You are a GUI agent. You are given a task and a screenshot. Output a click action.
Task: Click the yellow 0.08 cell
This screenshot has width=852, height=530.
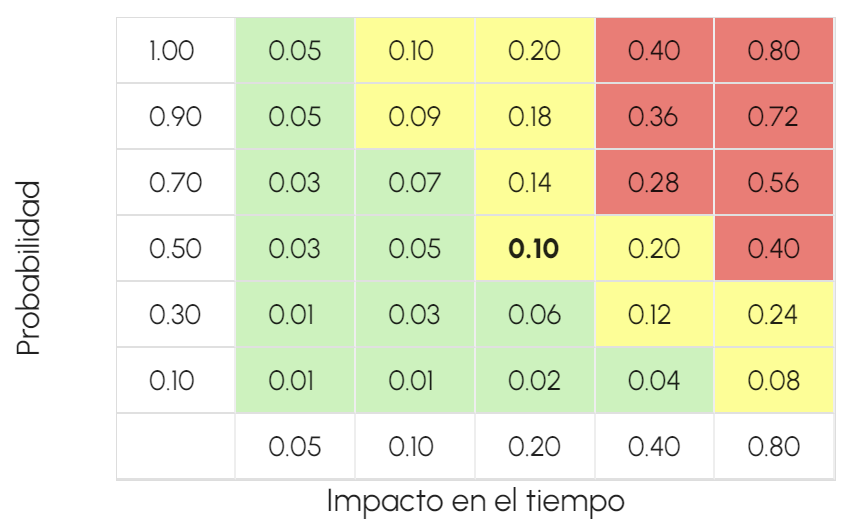[773, 381]
